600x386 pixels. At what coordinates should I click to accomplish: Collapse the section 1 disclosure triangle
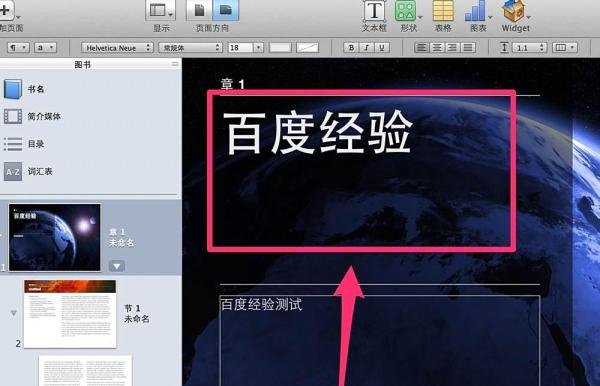tap(14, 313)
